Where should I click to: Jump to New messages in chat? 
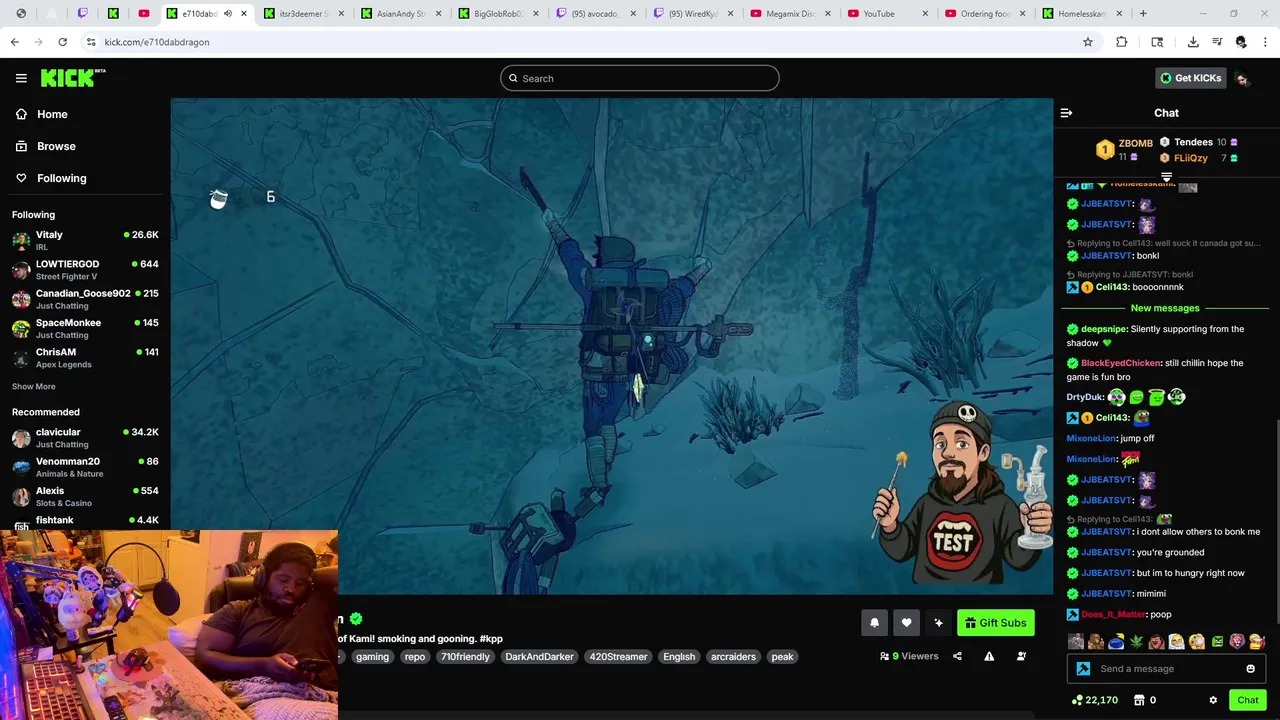[1165, 308]
